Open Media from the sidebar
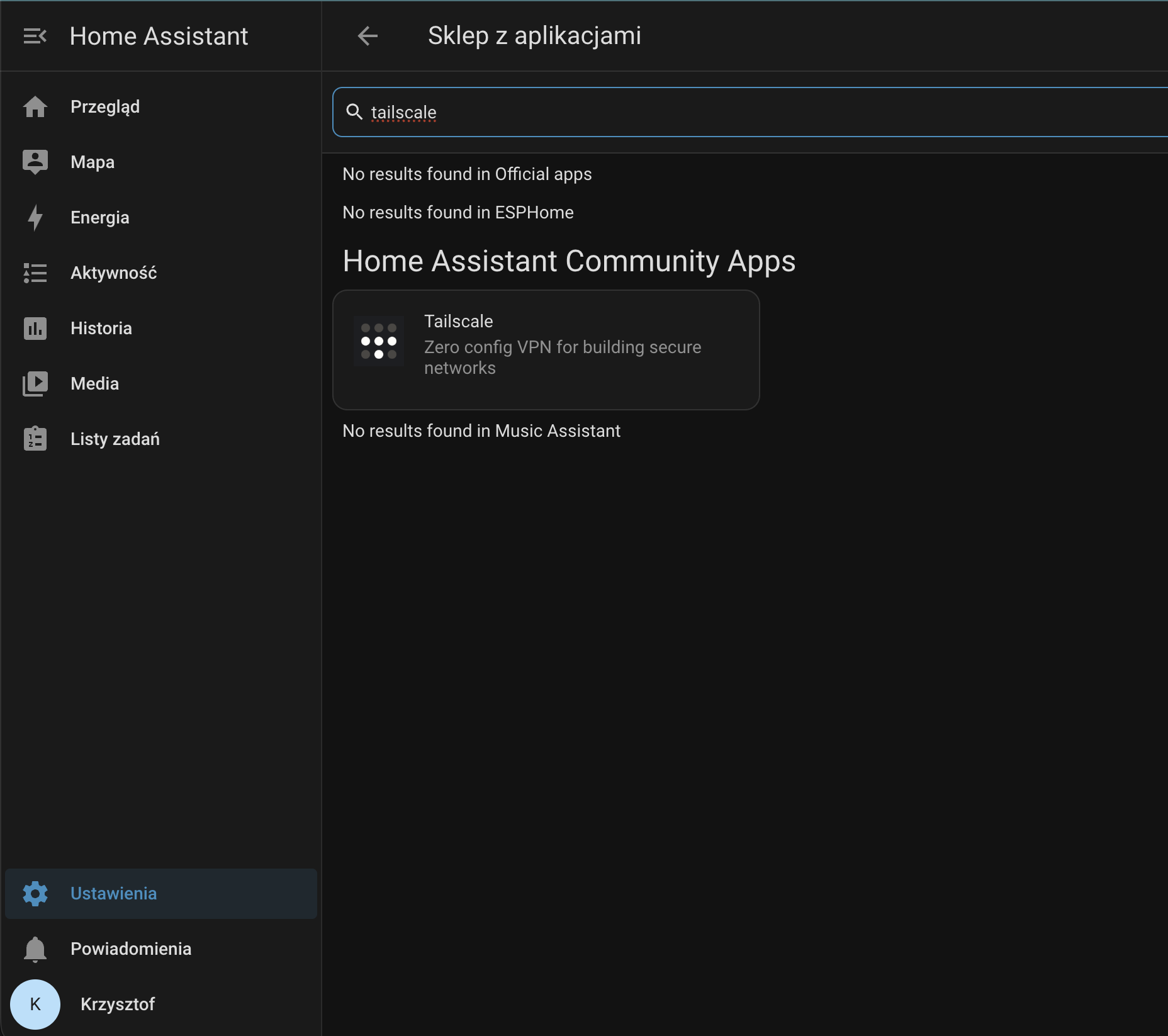The height and width of the screenshot is (1036, 1168). (161, 384)
